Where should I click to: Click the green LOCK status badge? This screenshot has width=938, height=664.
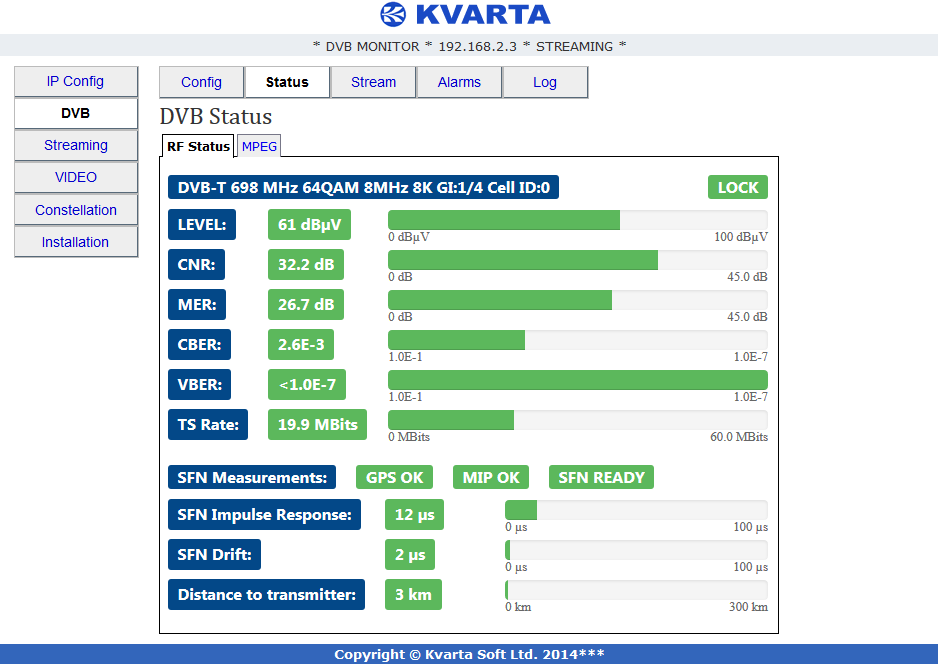738,187
